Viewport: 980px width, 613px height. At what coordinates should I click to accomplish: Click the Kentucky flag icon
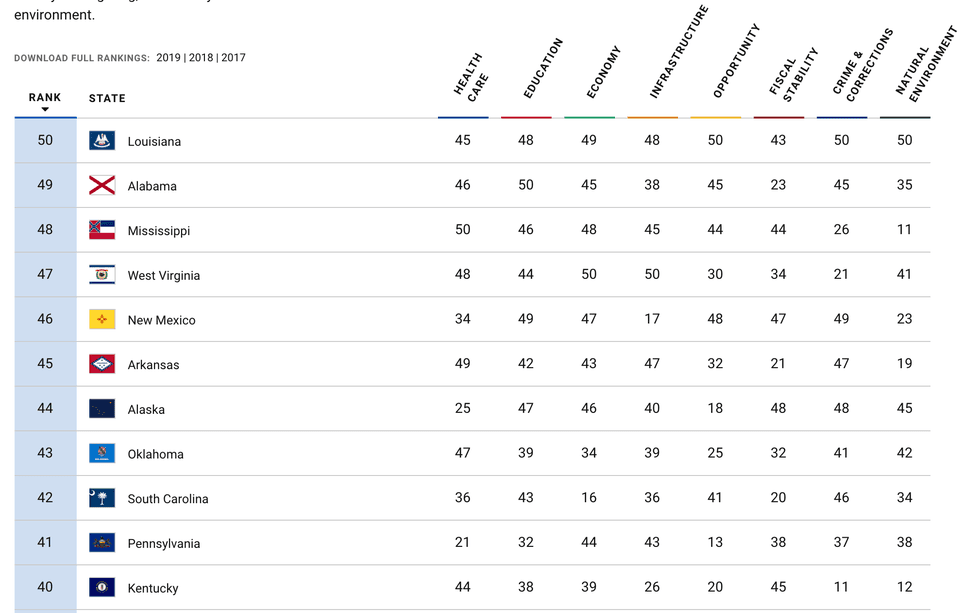click(102, 587)
